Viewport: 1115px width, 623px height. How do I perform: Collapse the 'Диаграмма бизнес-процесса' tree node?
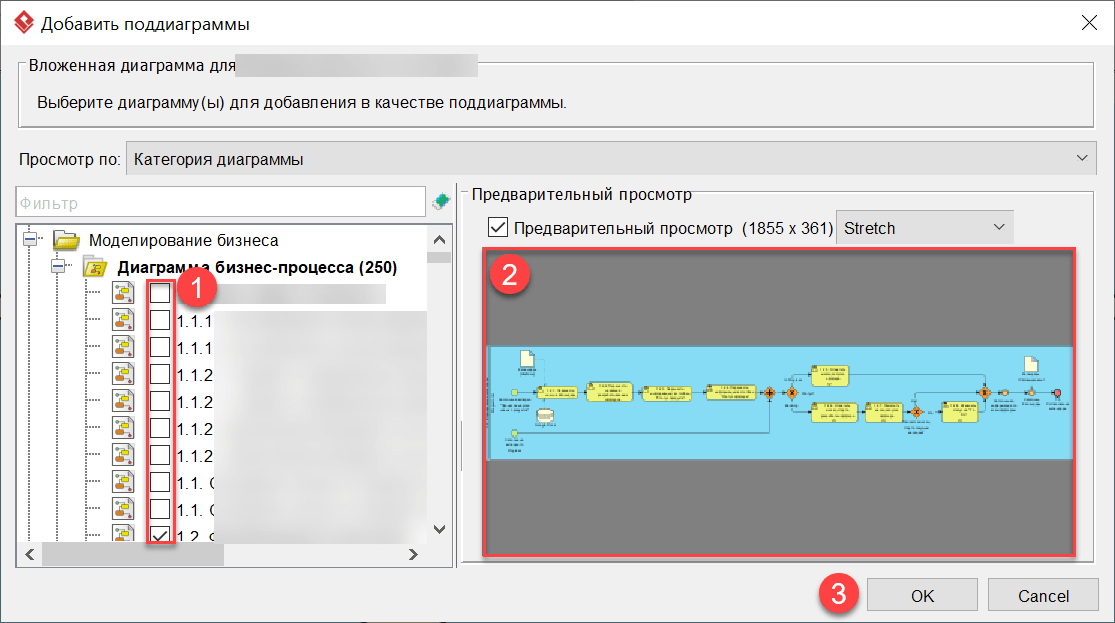[x=60, y=267]
